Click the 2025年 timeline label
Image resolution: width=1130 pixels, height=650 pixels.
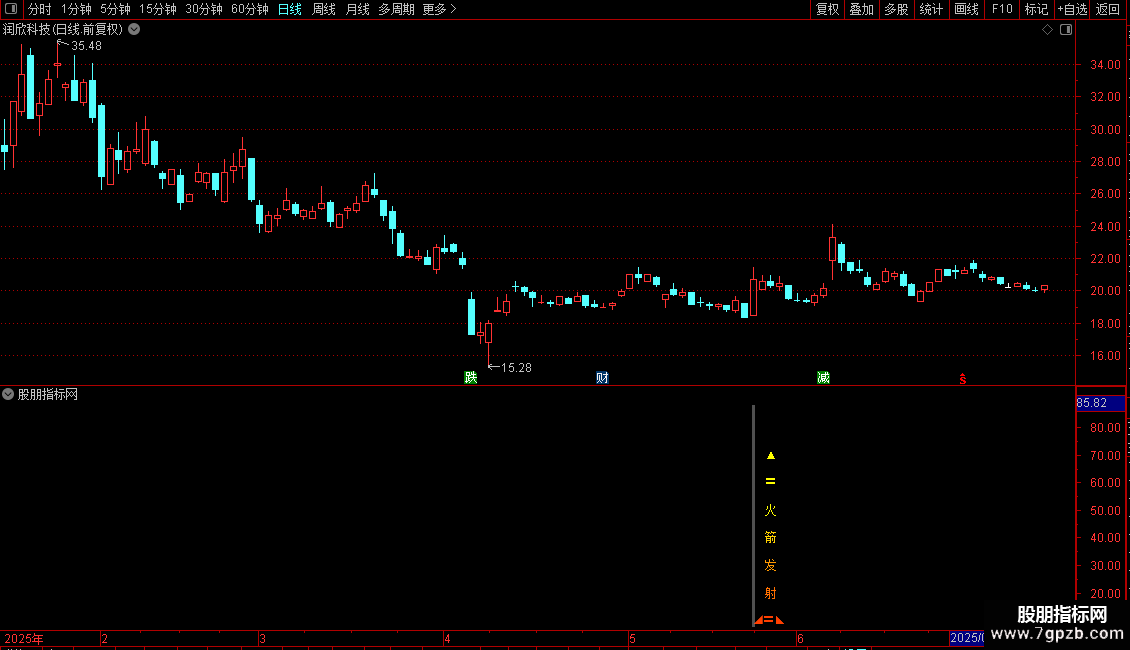(x=24, y=638)
